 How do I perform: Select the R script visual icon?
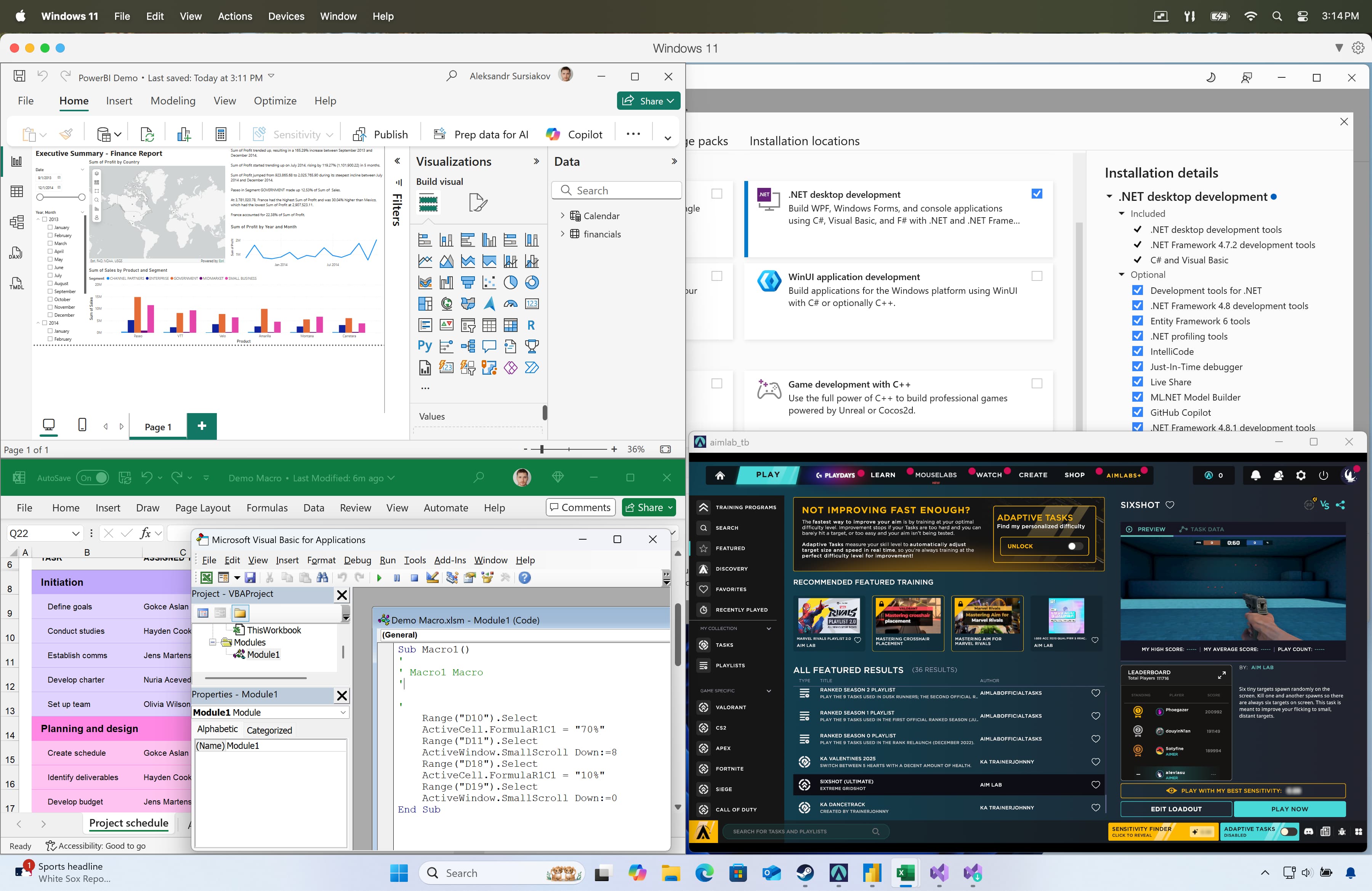[x=532, y=325]
